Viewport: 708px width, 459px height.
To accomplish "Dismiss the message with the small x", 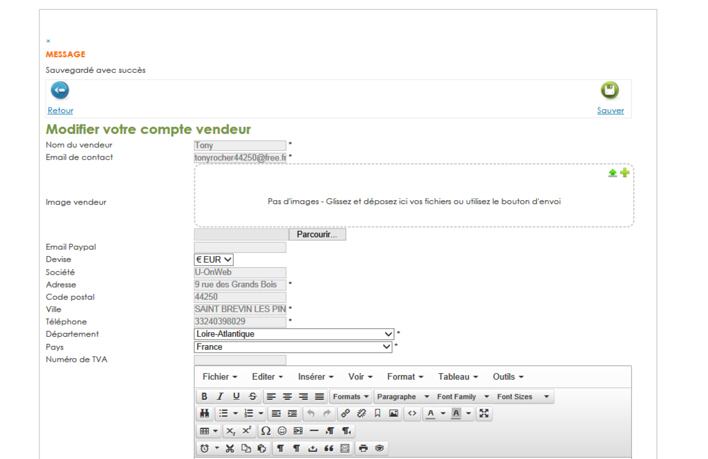I will [x=48, y=41].
